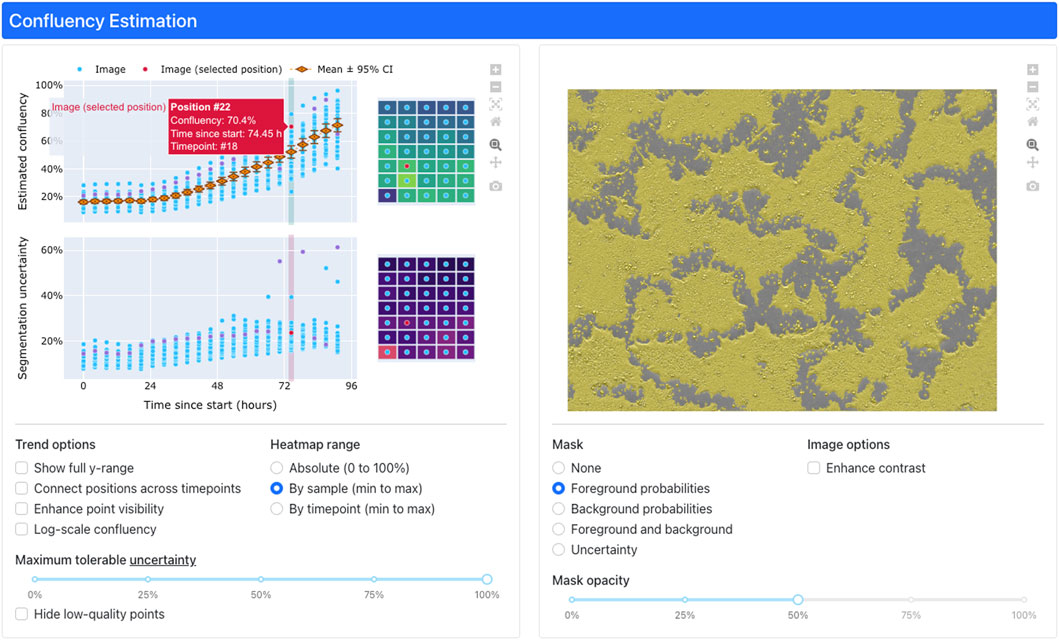Tick Hide low-quality points checkbox
Image resolution: width=1059 pixels, height=640 pixels.
[x=22, y=614]
